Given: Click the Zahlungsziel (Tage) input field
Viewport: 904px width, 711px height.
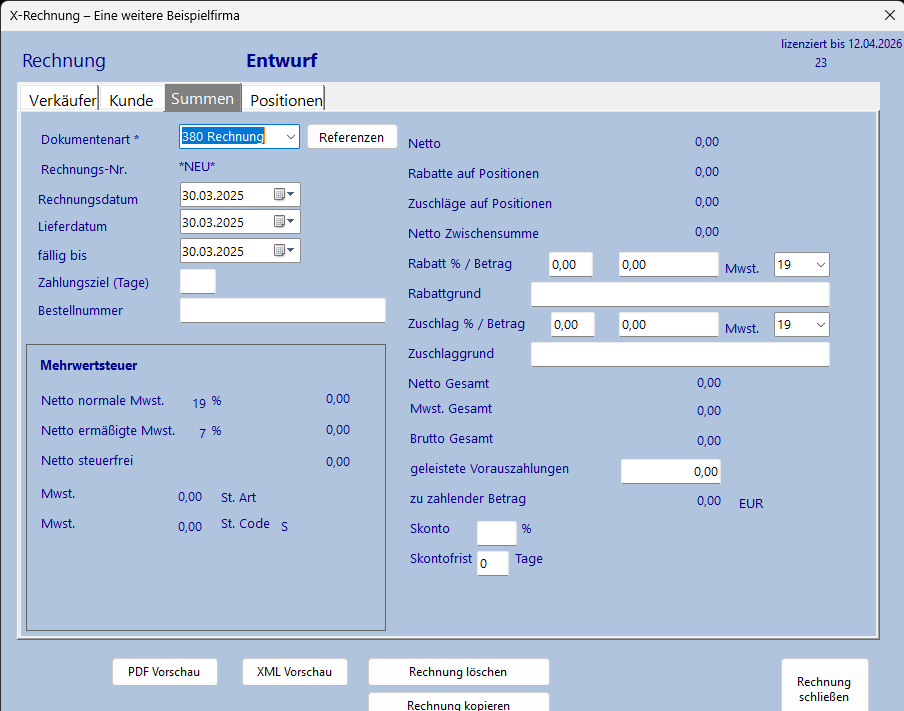Looking at the screenshot, I should point(198,281).
